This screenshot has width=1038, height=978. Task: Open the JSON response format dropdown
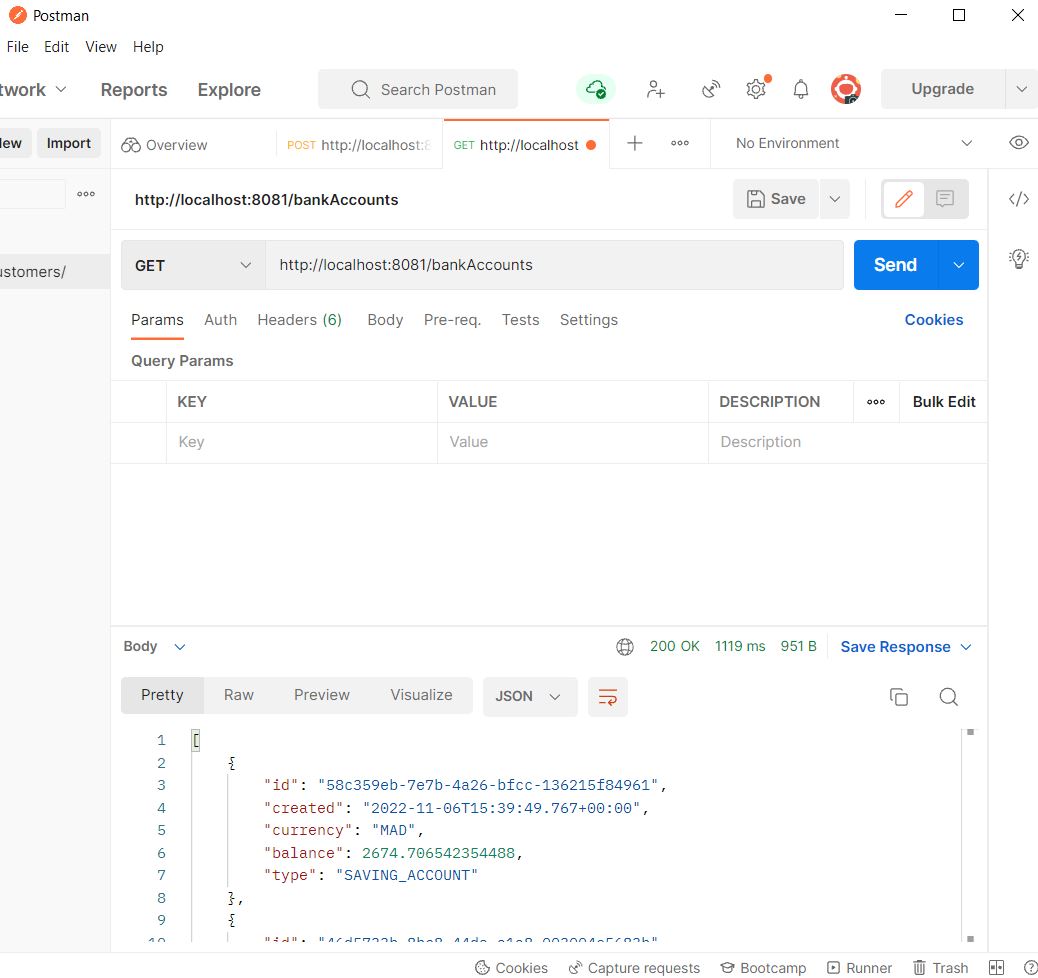tap(530, 696)
